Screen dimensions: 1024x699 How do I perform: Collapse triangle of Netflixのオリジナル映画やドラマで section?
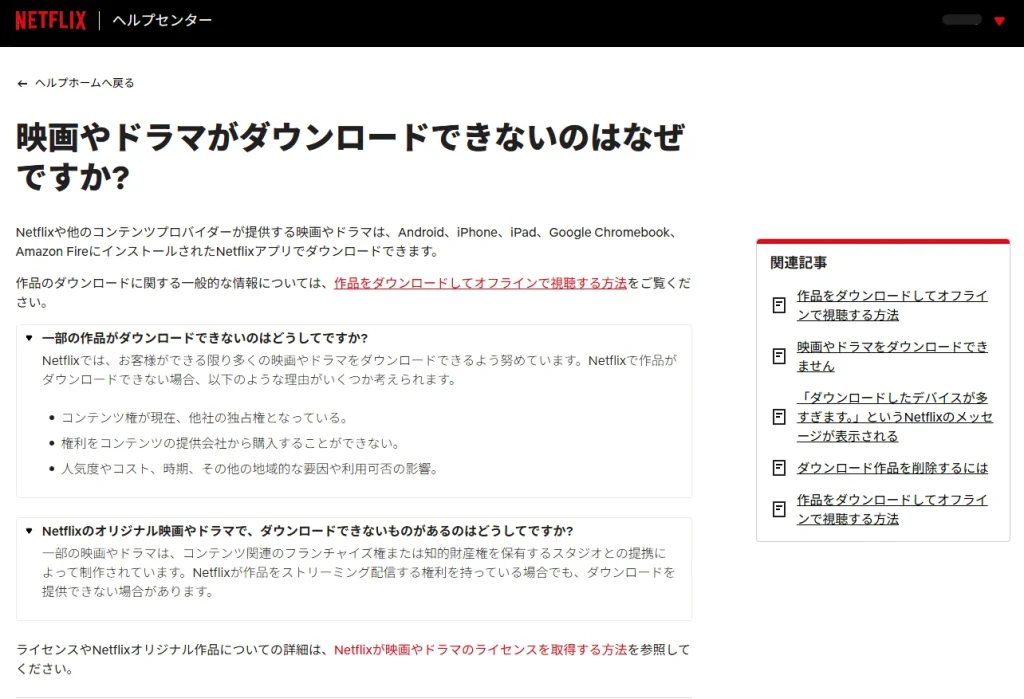[x=29, y=530]
